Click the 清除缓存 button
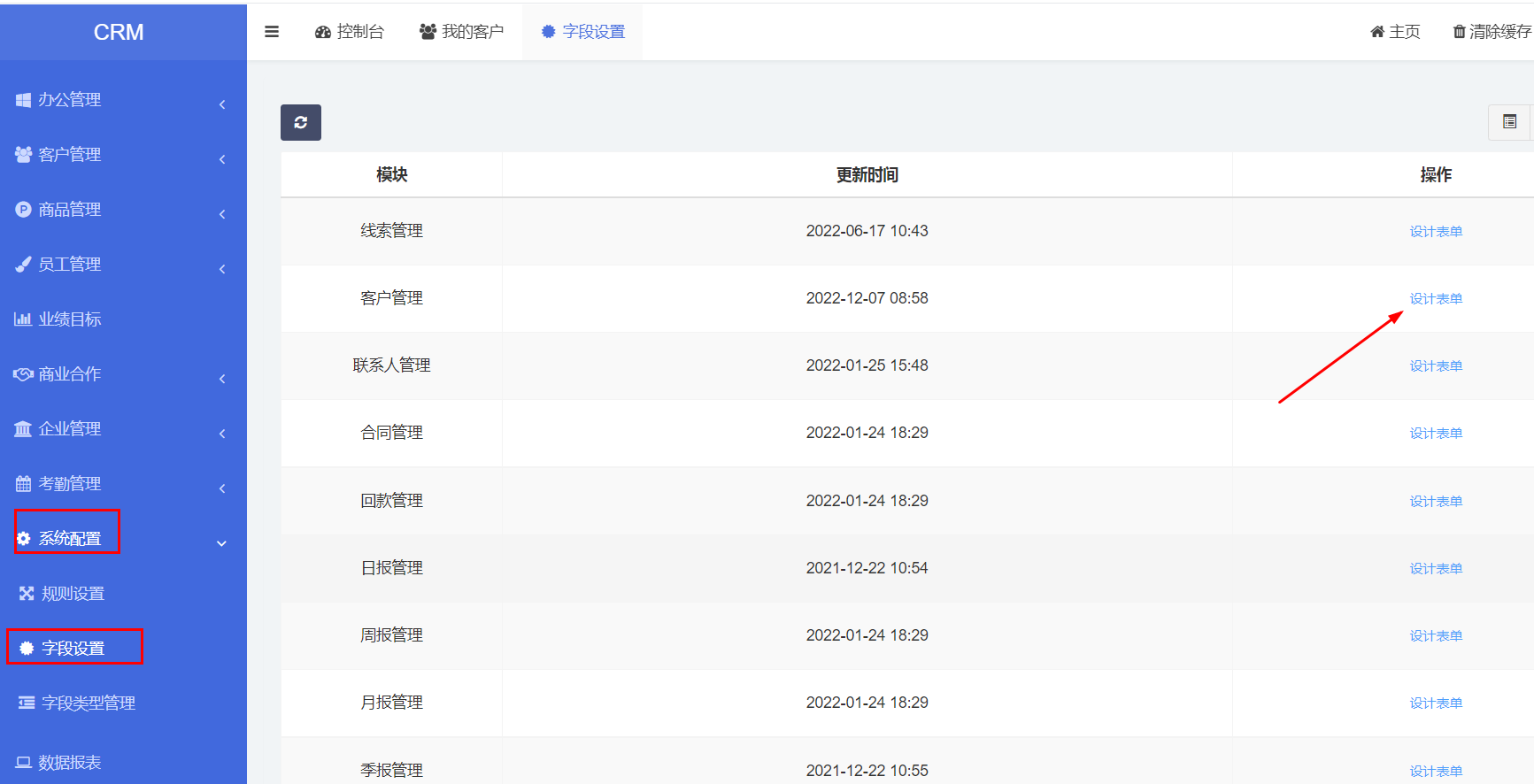The width and height of the screenshot is (1534, 784). click(1492, 32)
